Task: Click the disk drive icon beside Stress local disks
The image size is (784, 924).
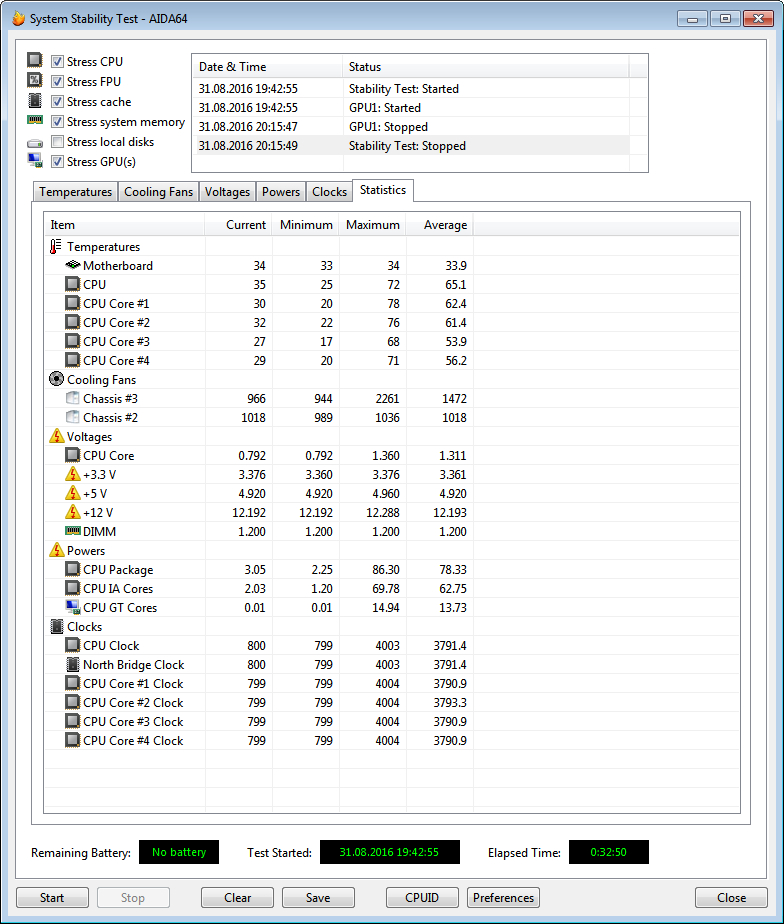Action: click(35, 143)
